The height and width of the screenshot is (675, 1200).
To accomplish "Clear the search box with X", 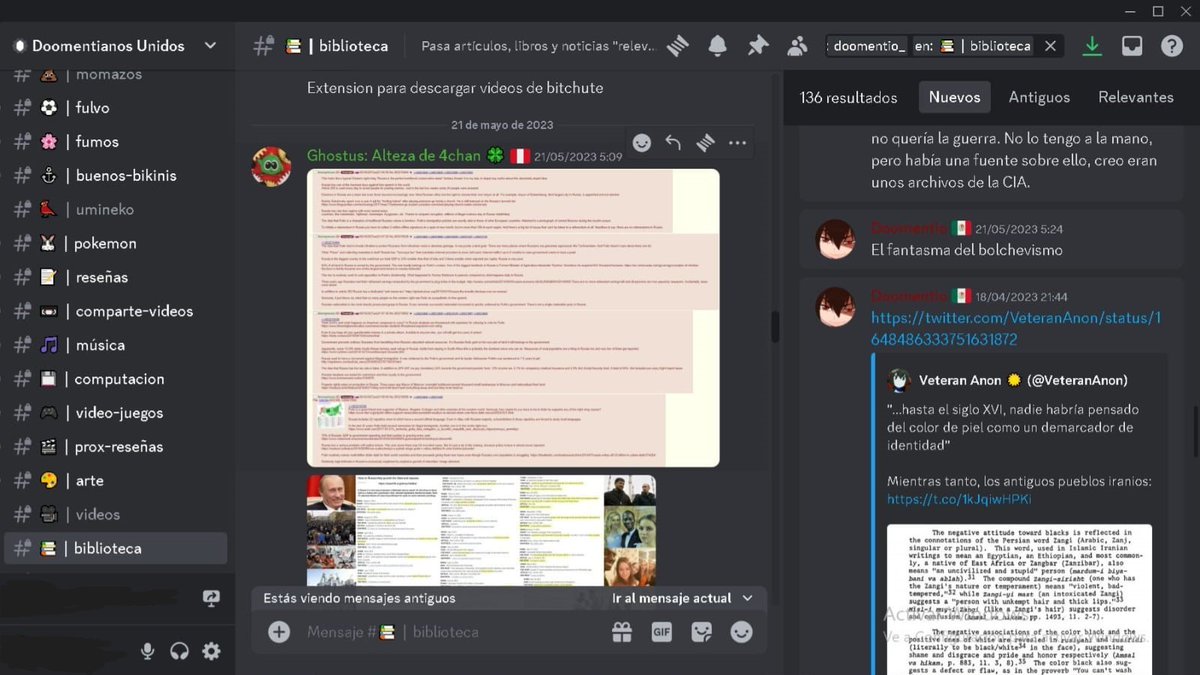I will pos(1050,46).
